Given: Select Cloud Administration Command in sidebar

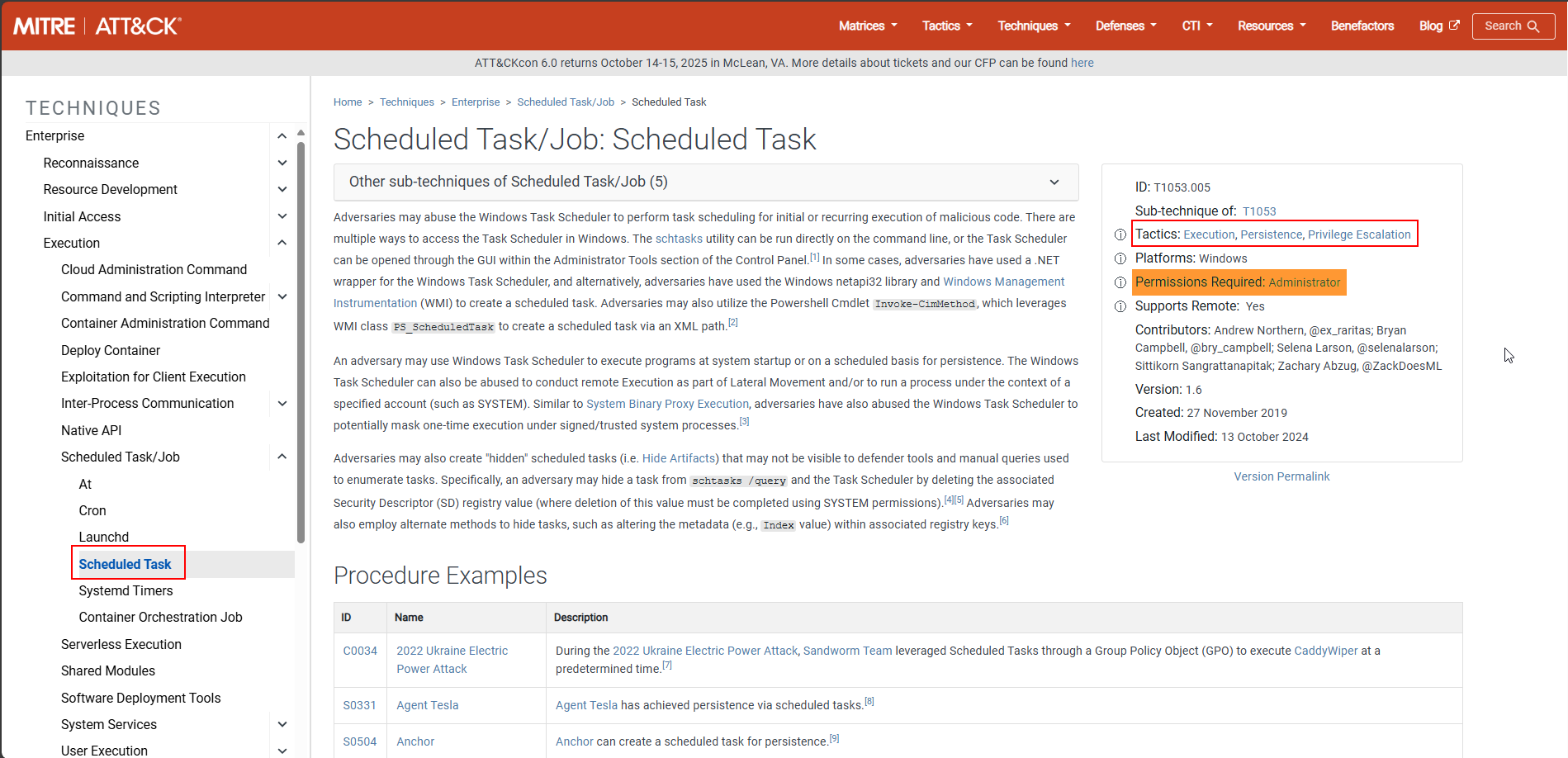Looking at the screenshot, I should [x=154, y=270].
